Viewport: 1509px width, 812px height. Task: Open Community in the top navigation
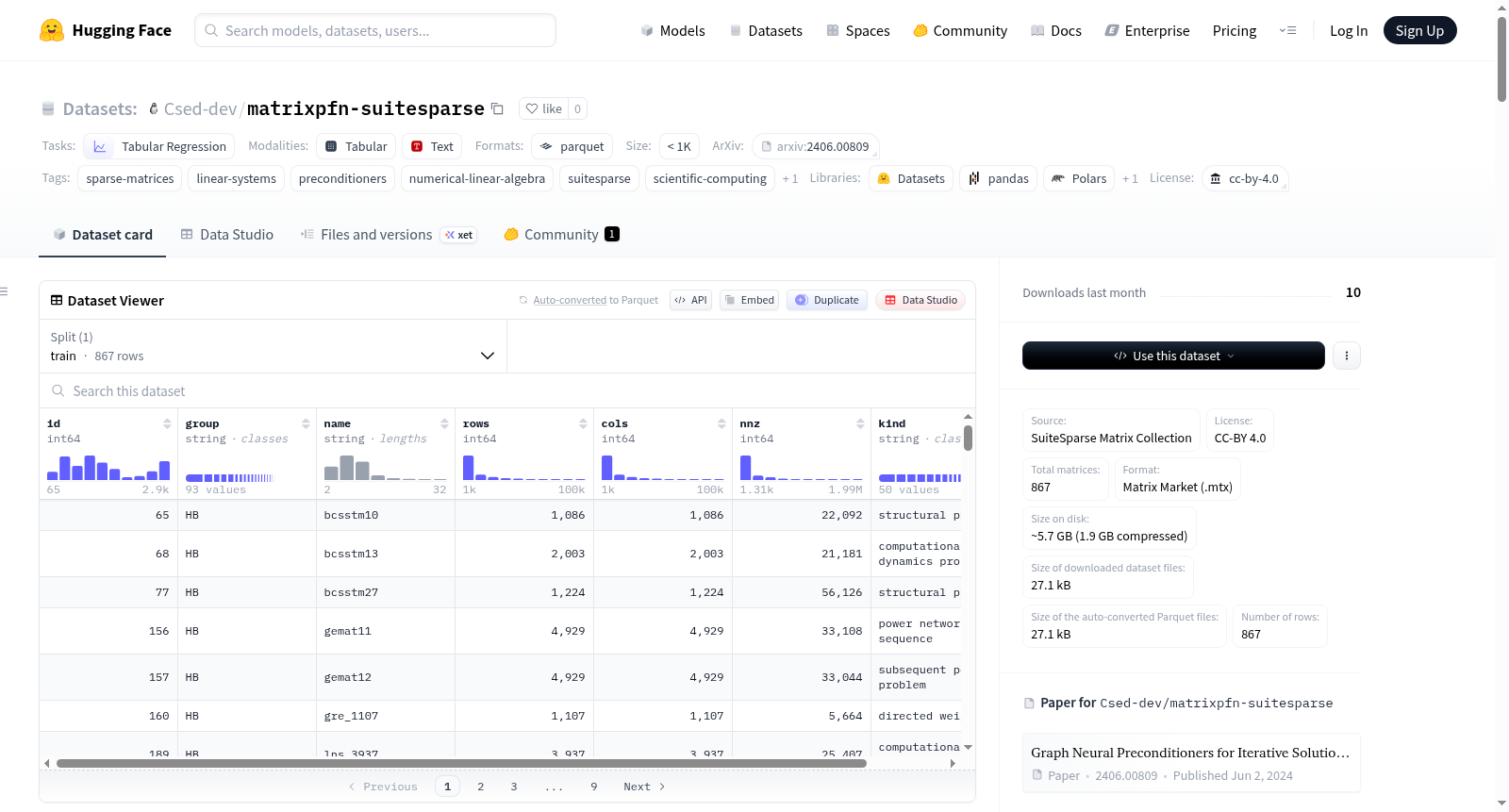(960, 30)
